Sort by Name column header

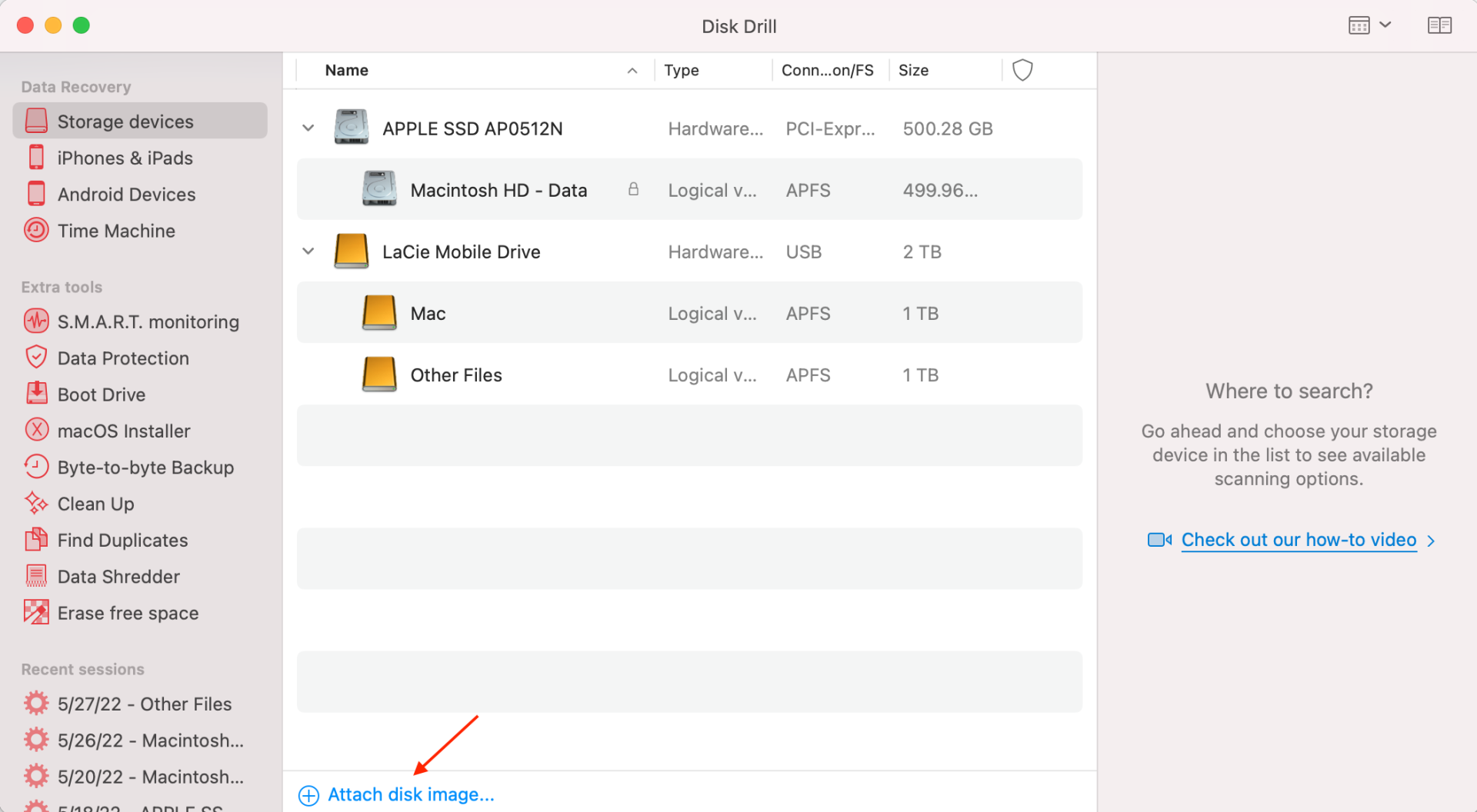click(346, 70)
